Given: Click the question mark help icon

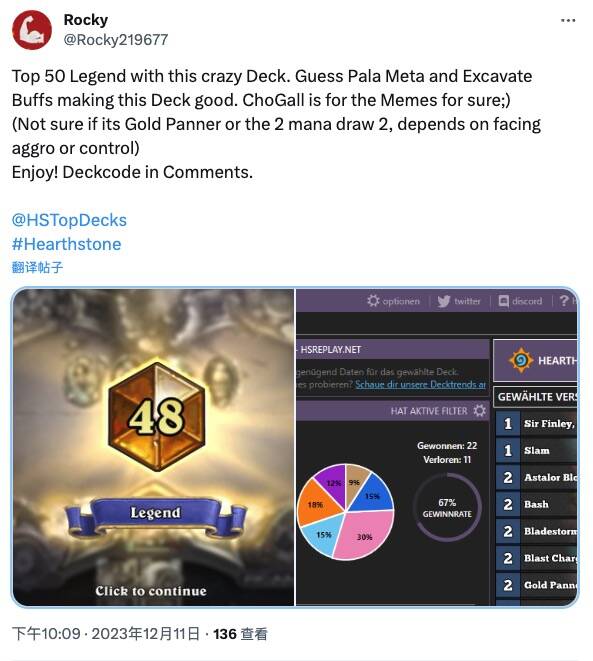Looking at the screenshot, I should (x=564, y=301).
